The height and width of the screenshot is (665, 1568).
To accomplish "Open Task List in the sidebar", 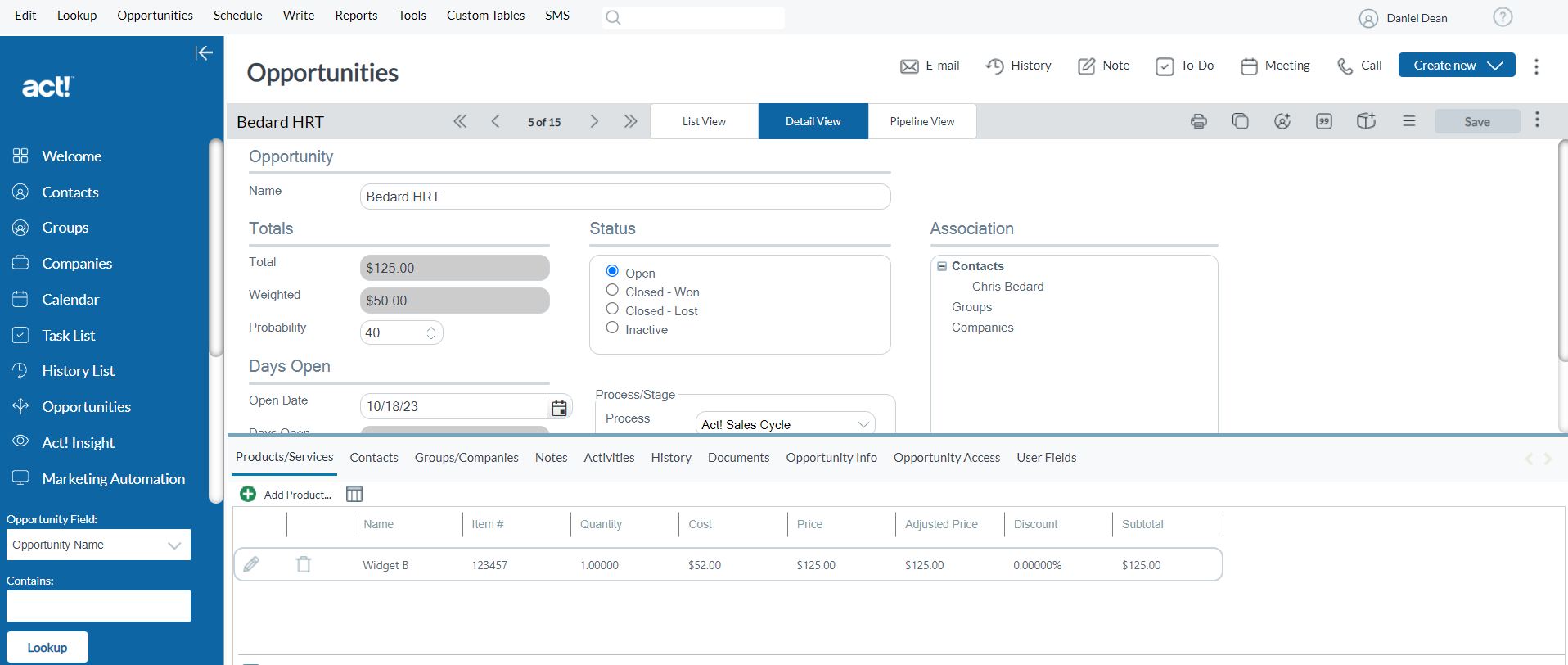I will (x=69, y=336).
